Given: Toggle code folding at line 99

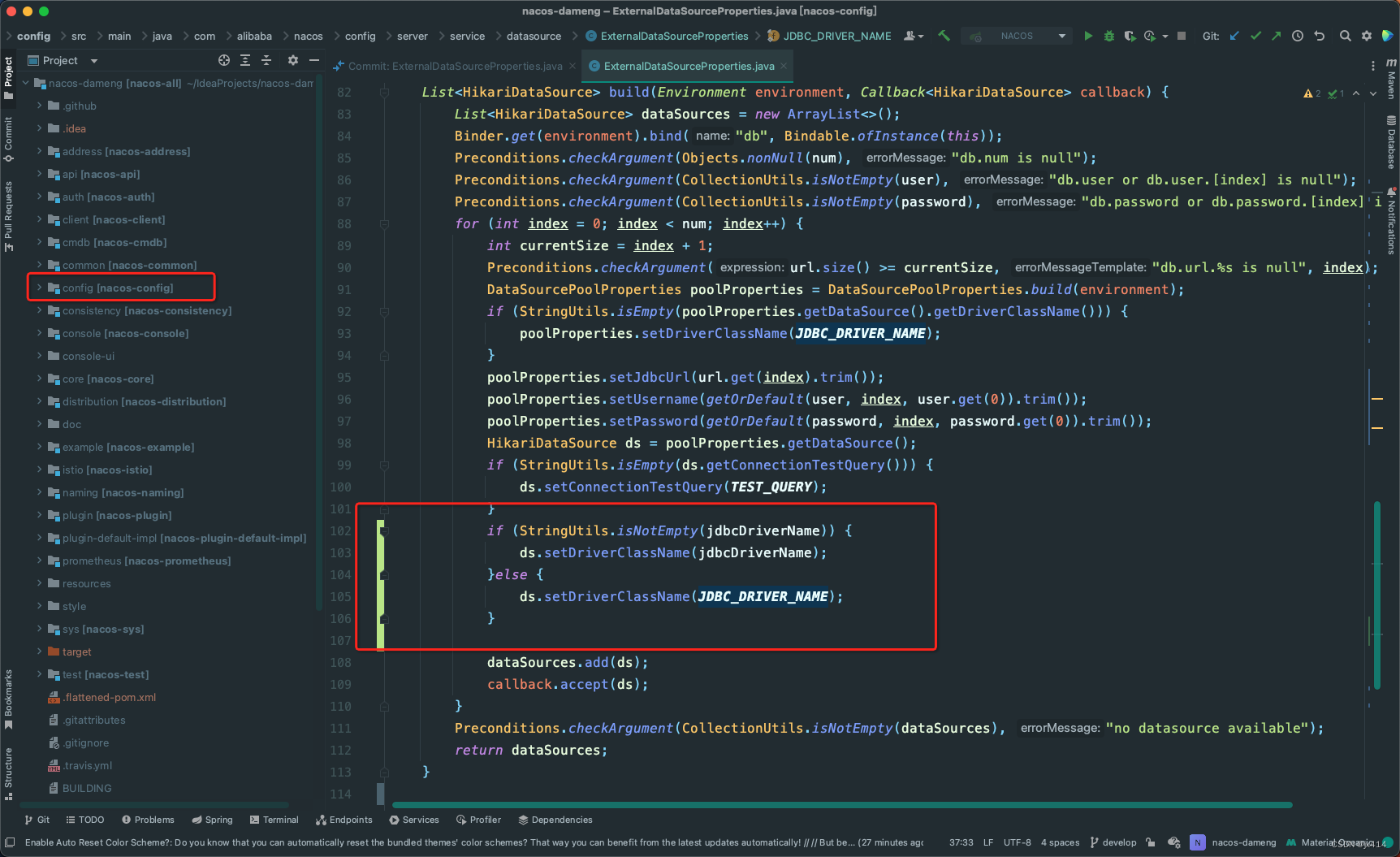Looking at the screenshot, I should point(384,465).
